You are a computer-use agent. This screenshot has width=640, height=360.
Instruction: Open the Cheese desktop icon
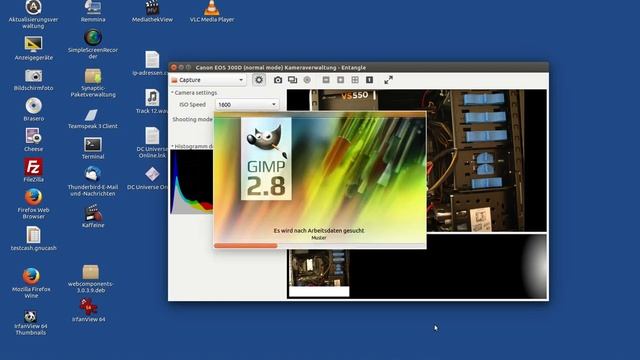(33, 140)
